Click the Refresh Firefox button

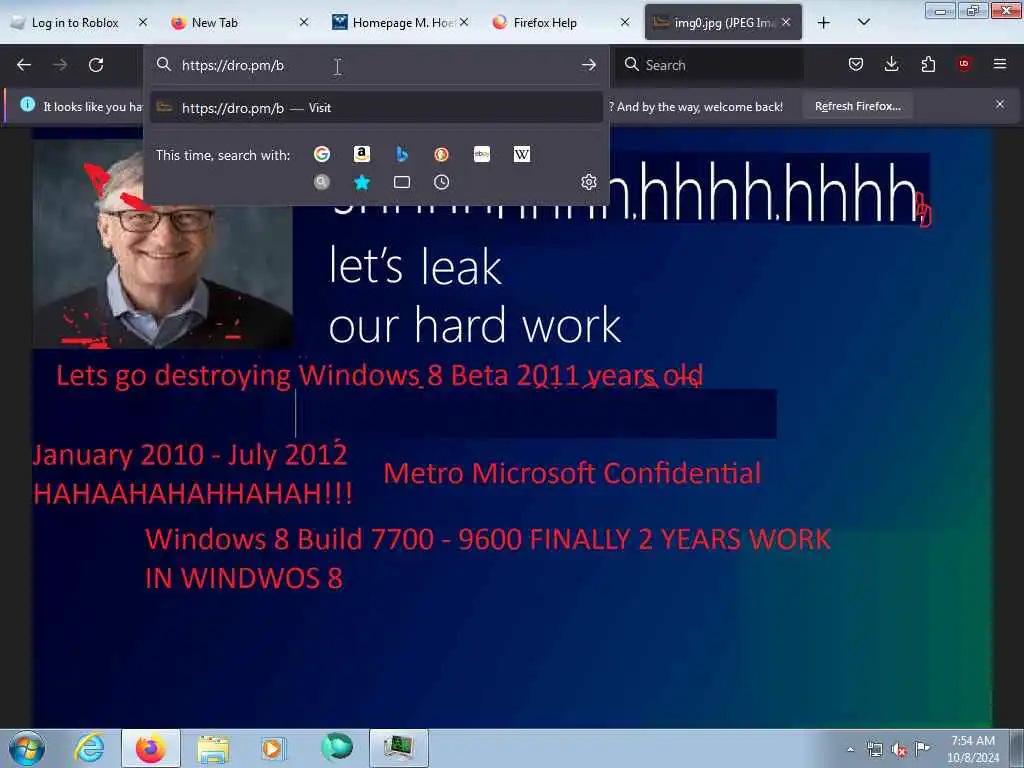point(857,106)
